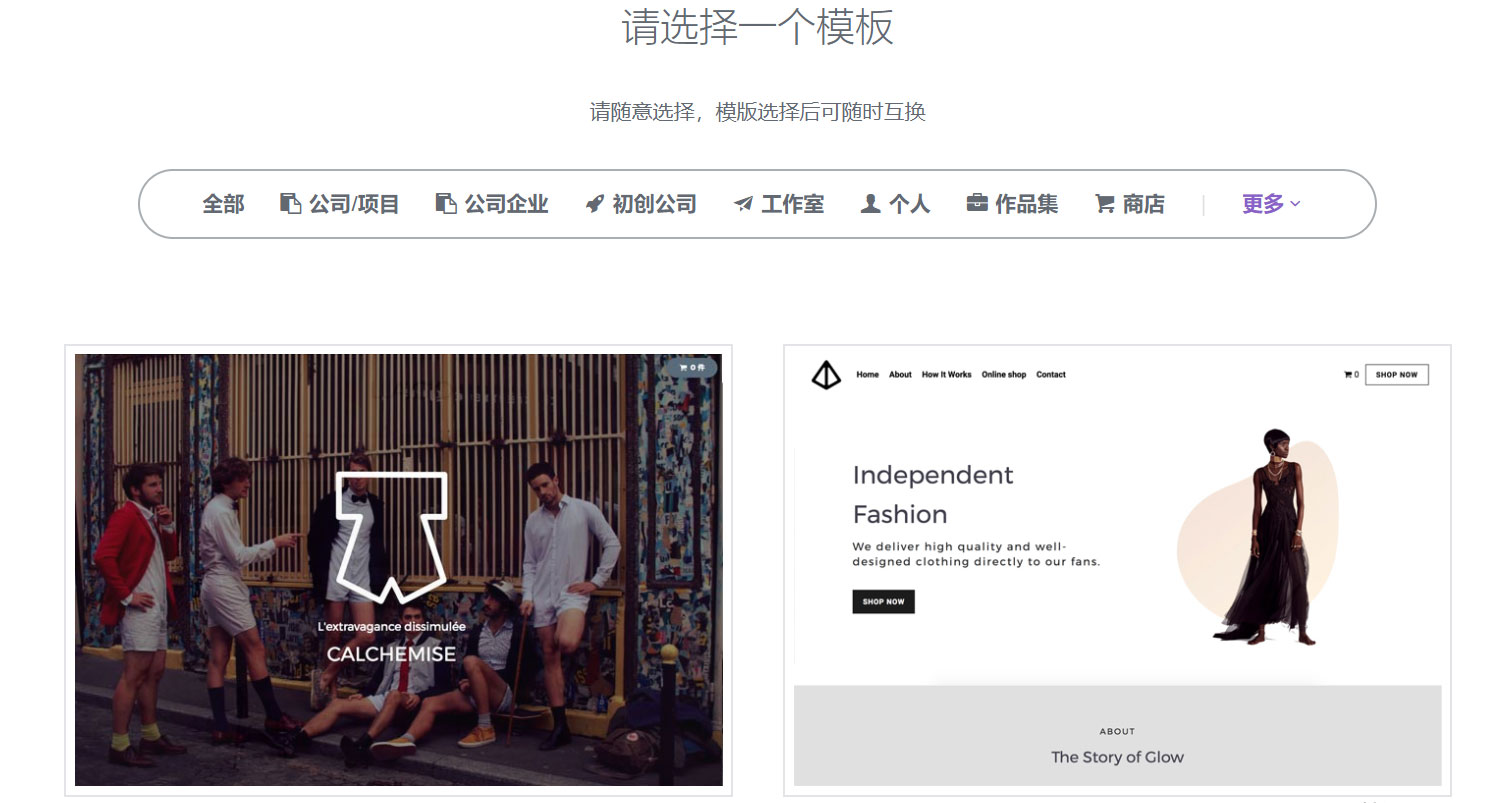Select the Independent Fashion template preview

[1117, 570]
